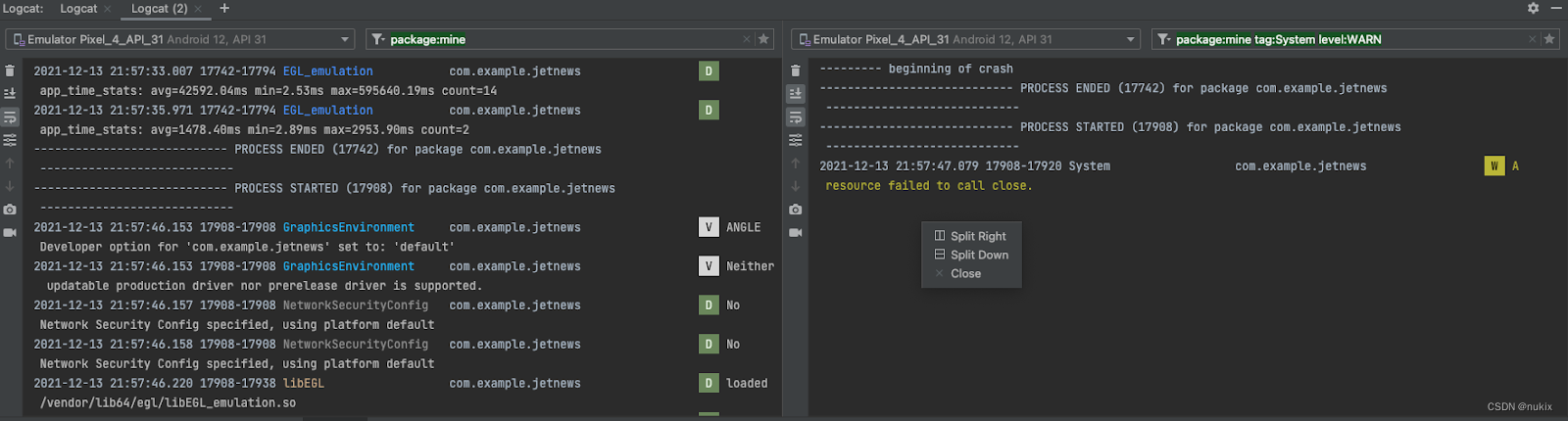Click the yellow W level badge
Screen dimensions: 1568x421
[1494, 165]
